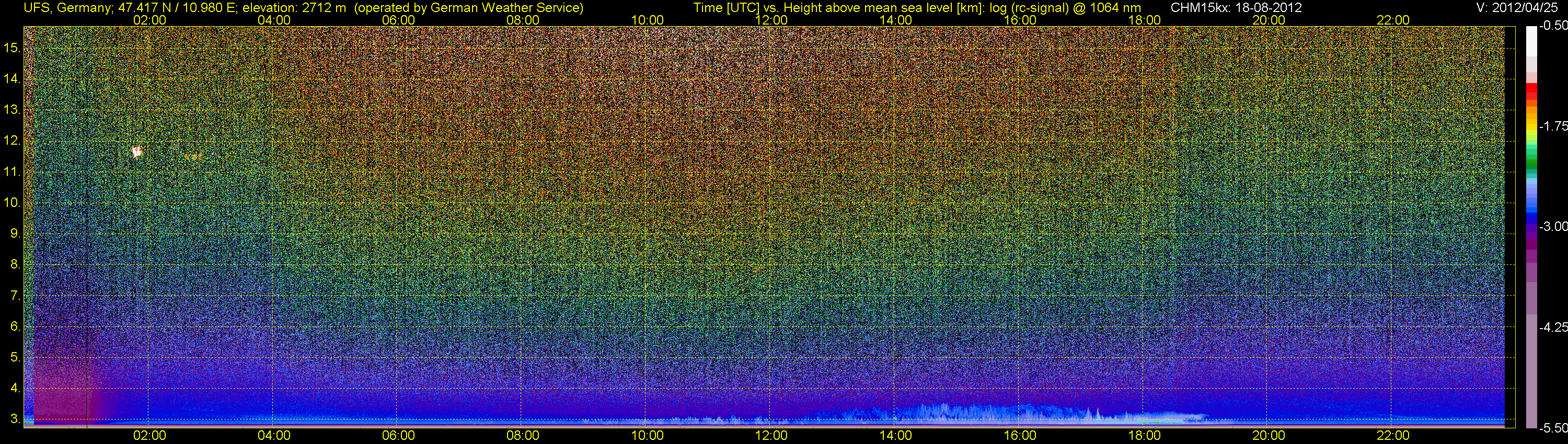This screenshot has width=1568, height=444.
Task: Click "(operated by German Weather Service)" text
Action: click(468, 8)
